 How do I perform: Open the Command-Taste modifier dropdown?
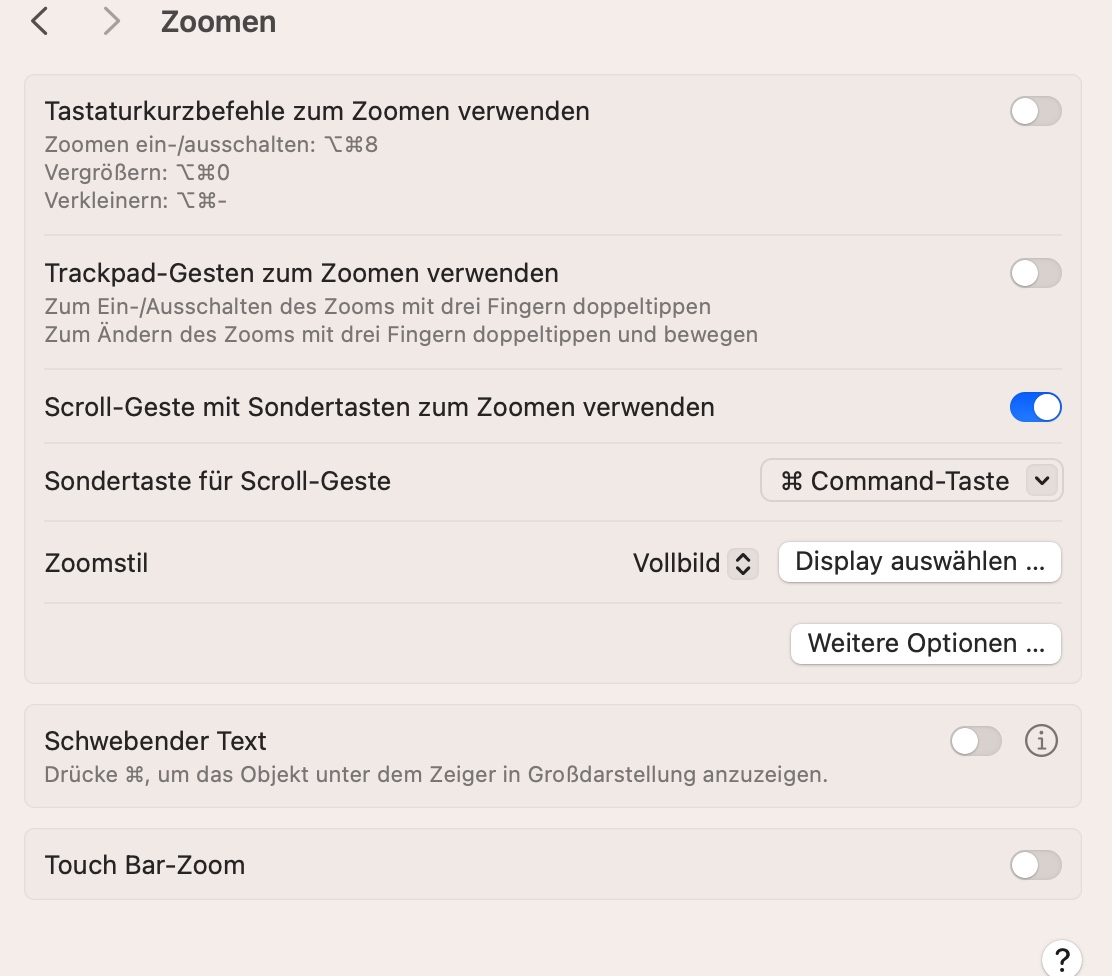click(911, 481)
